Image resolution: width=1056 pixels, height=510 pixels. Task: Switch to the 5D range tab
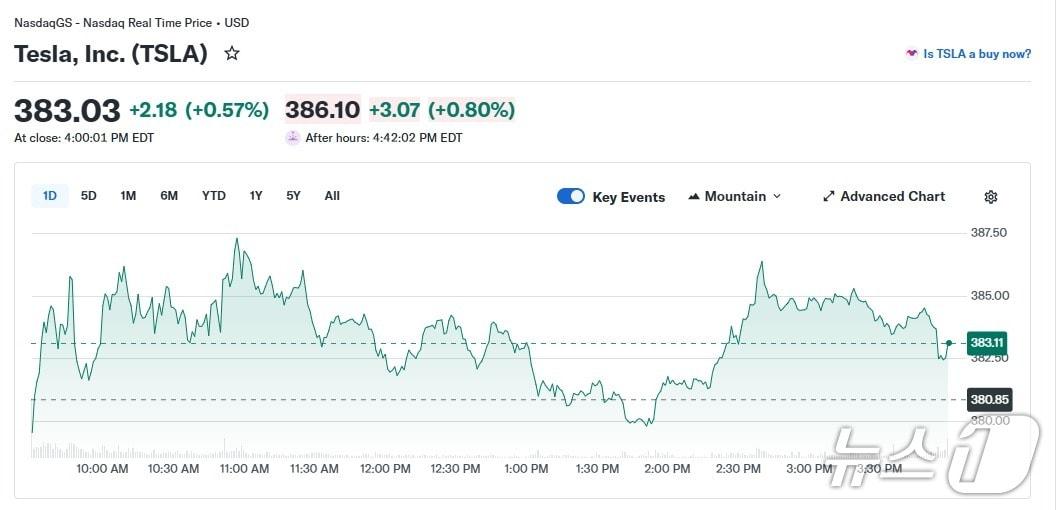click(89, 196)
